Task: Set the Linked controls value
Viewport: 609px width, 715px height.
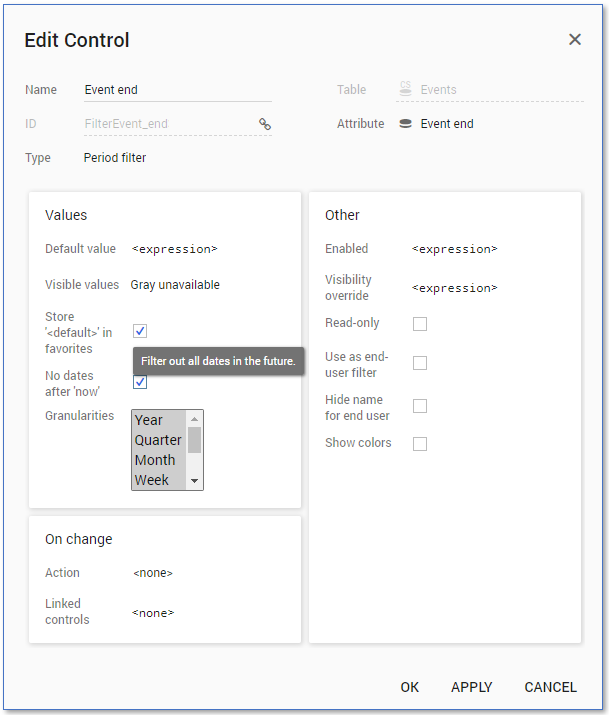Action: 153,613
